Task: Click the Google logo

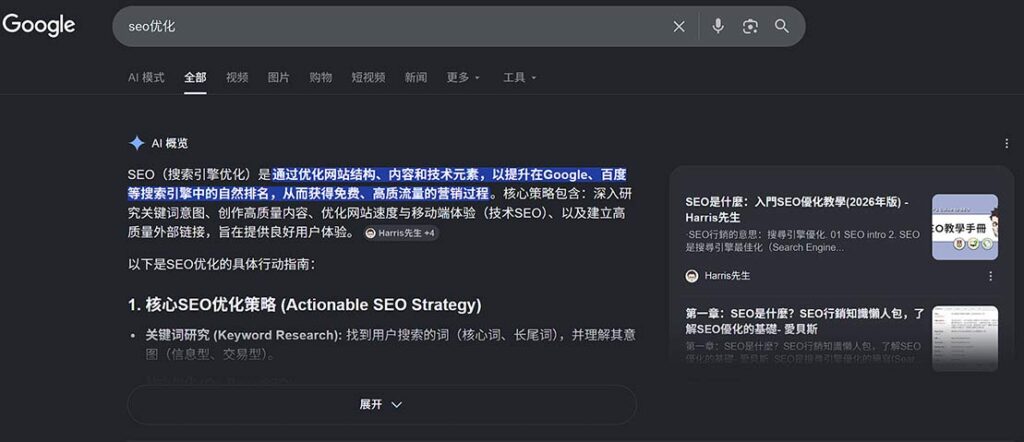Action: coord(39,25)
